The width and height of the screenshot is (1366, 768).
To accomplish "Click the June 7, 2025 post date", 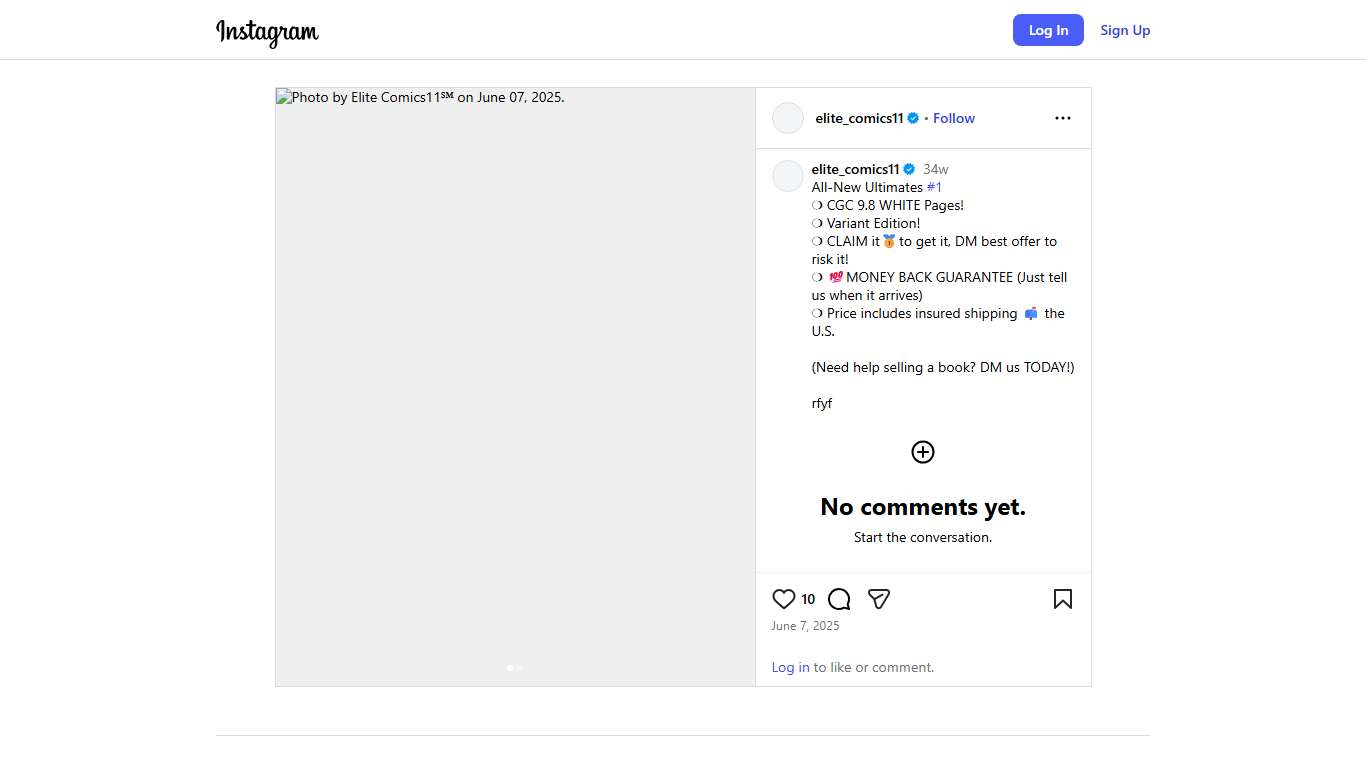I will coord(805,626).
